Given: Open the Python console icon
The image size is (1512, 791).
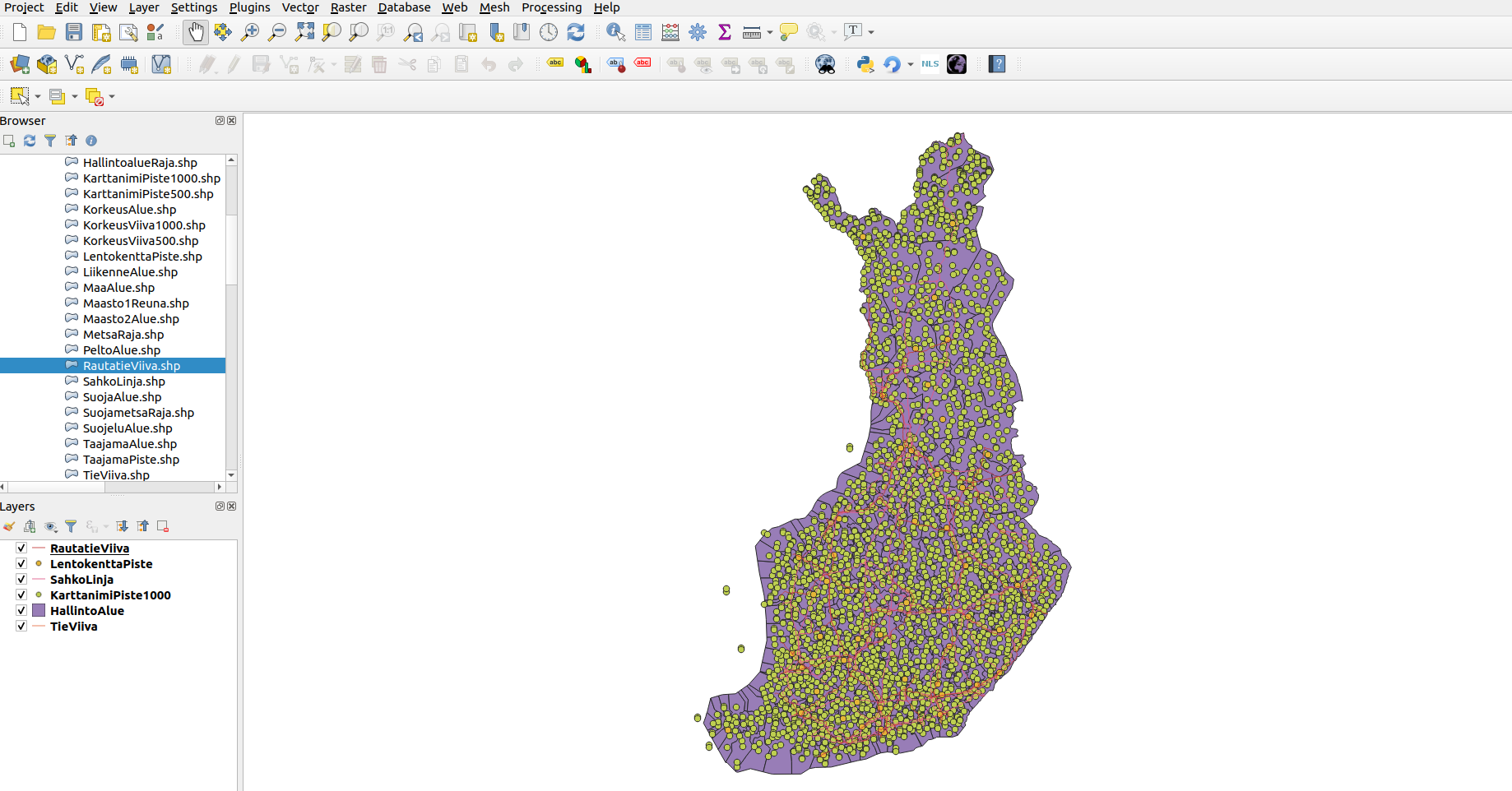Looking at the screenshot, I should click(865, 64).
